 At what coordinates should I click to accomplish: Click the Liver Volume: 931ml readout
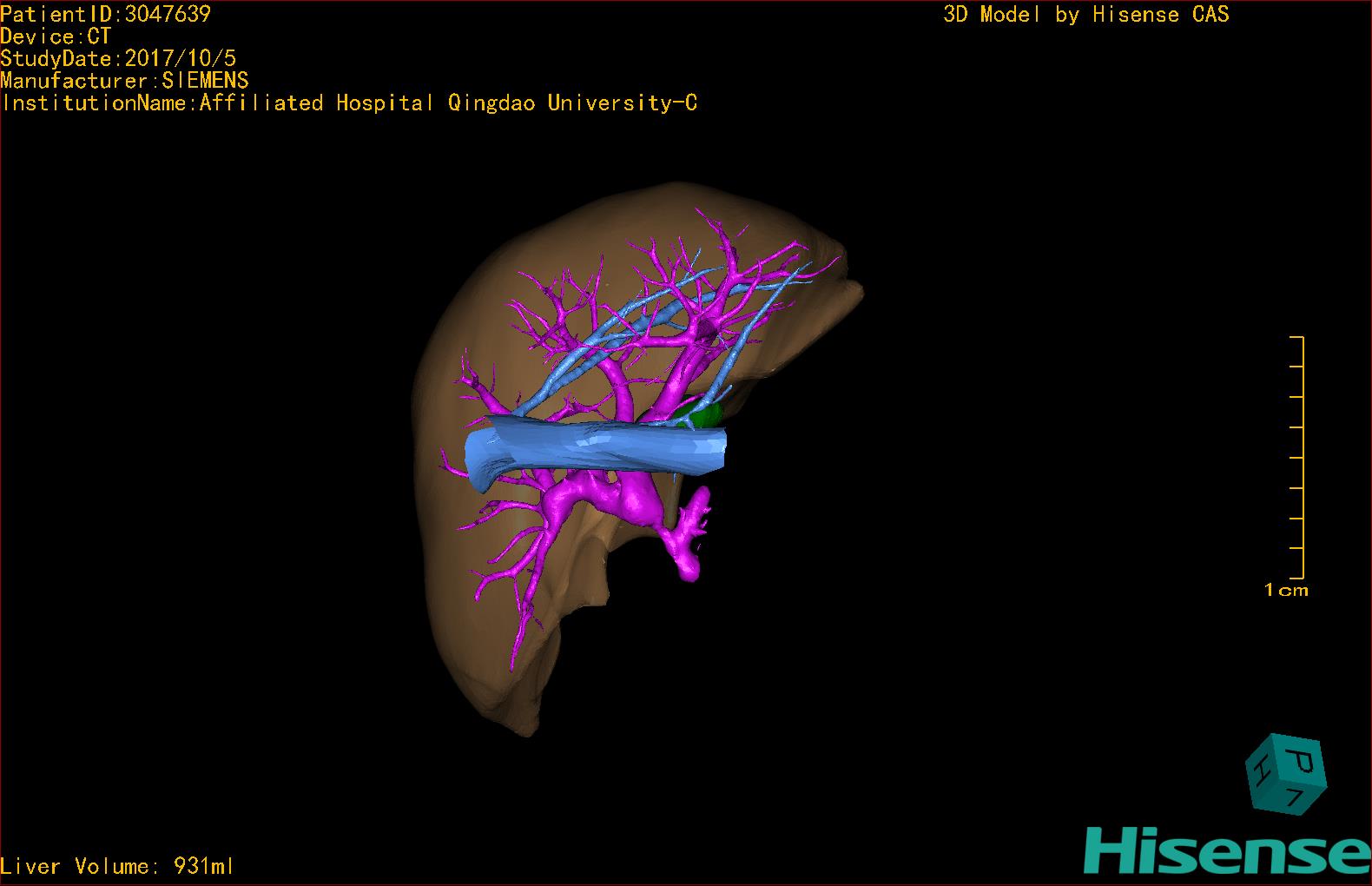(x=117, y=866)
